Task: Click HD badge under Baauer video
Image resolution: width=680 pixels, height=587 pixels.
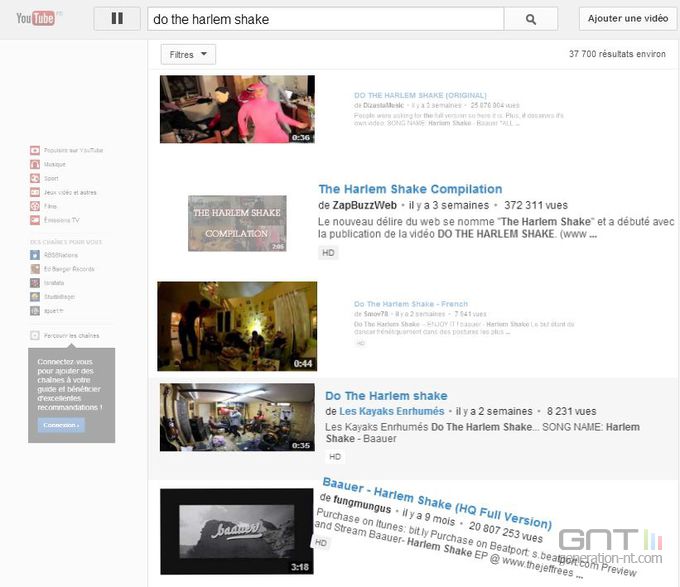Action: pos(321,542)
